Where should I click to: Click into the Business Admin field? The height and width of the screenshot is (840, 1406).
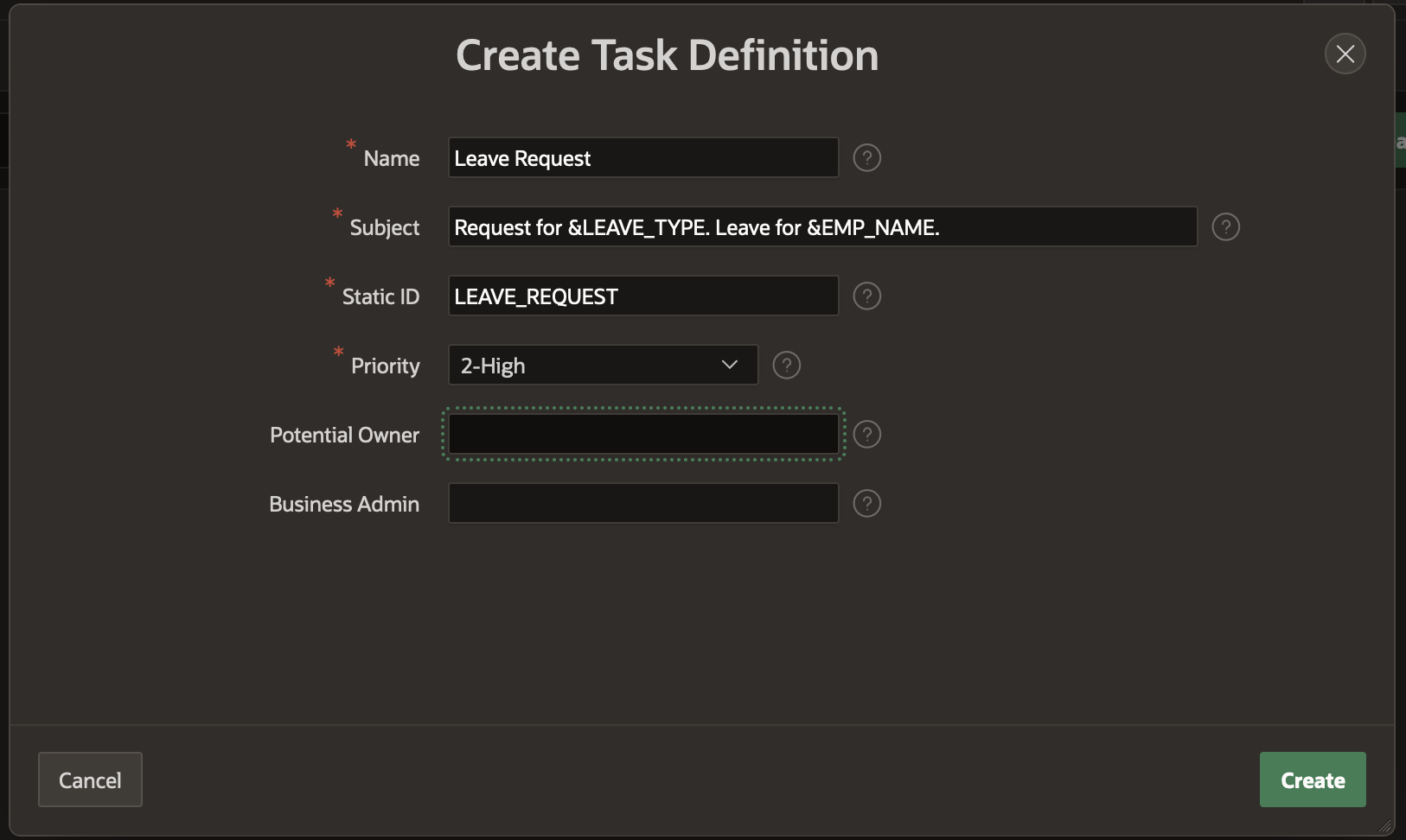coord(642,504)
